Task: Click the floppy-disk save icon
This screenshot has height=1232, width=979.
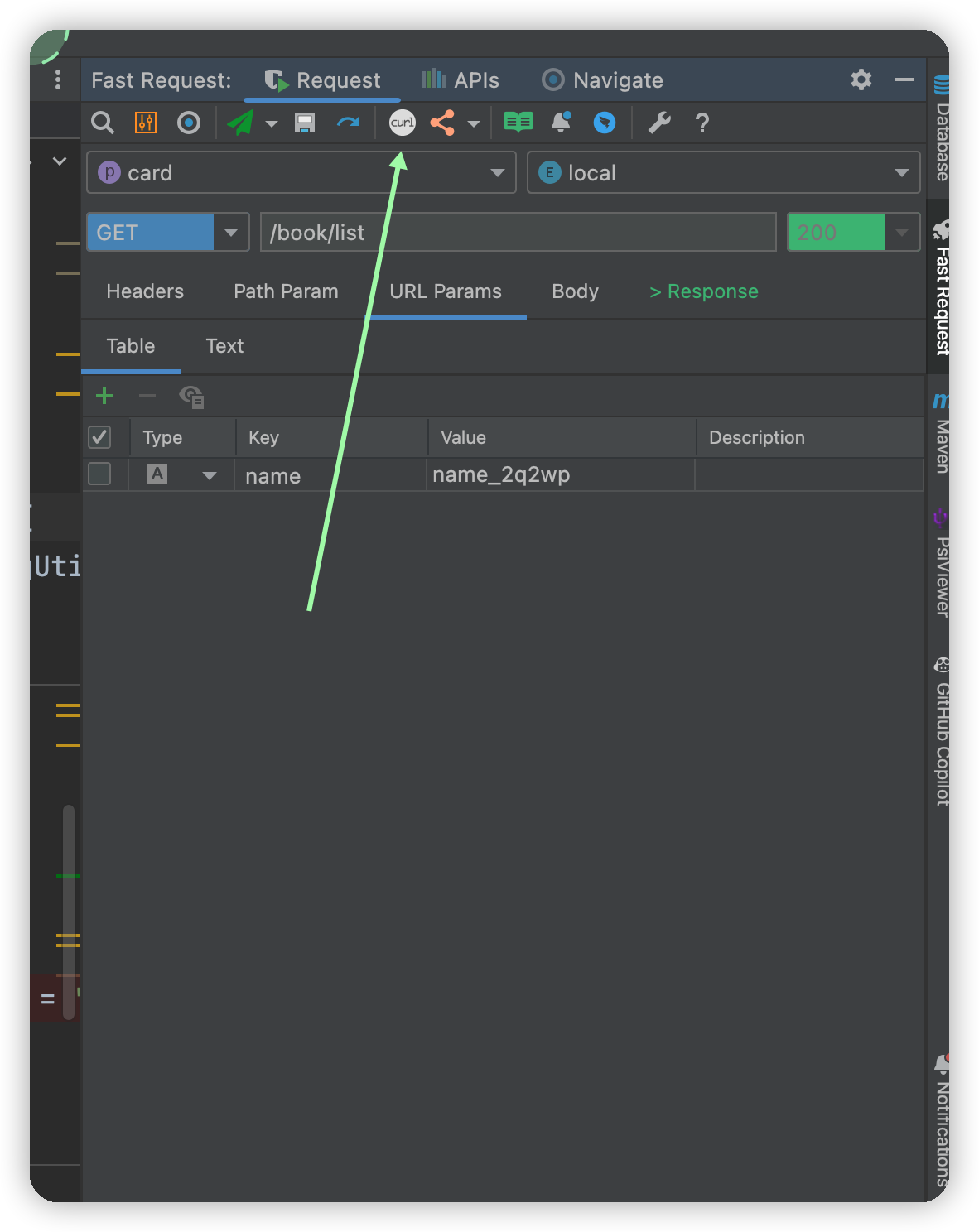Action: pyautogui.click(x=305, y=123)
